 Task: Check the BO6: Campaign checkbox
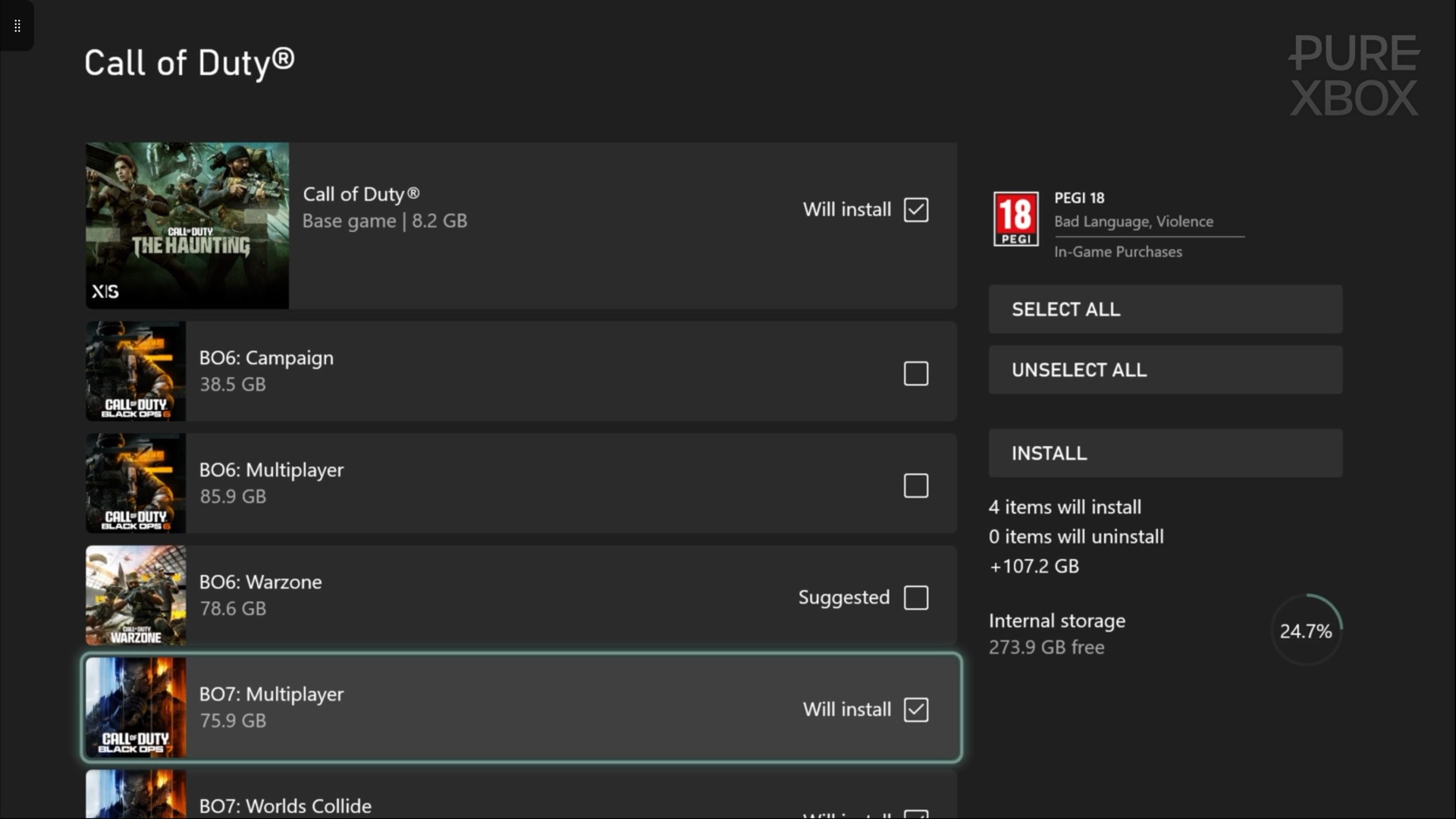pos(916,373)
